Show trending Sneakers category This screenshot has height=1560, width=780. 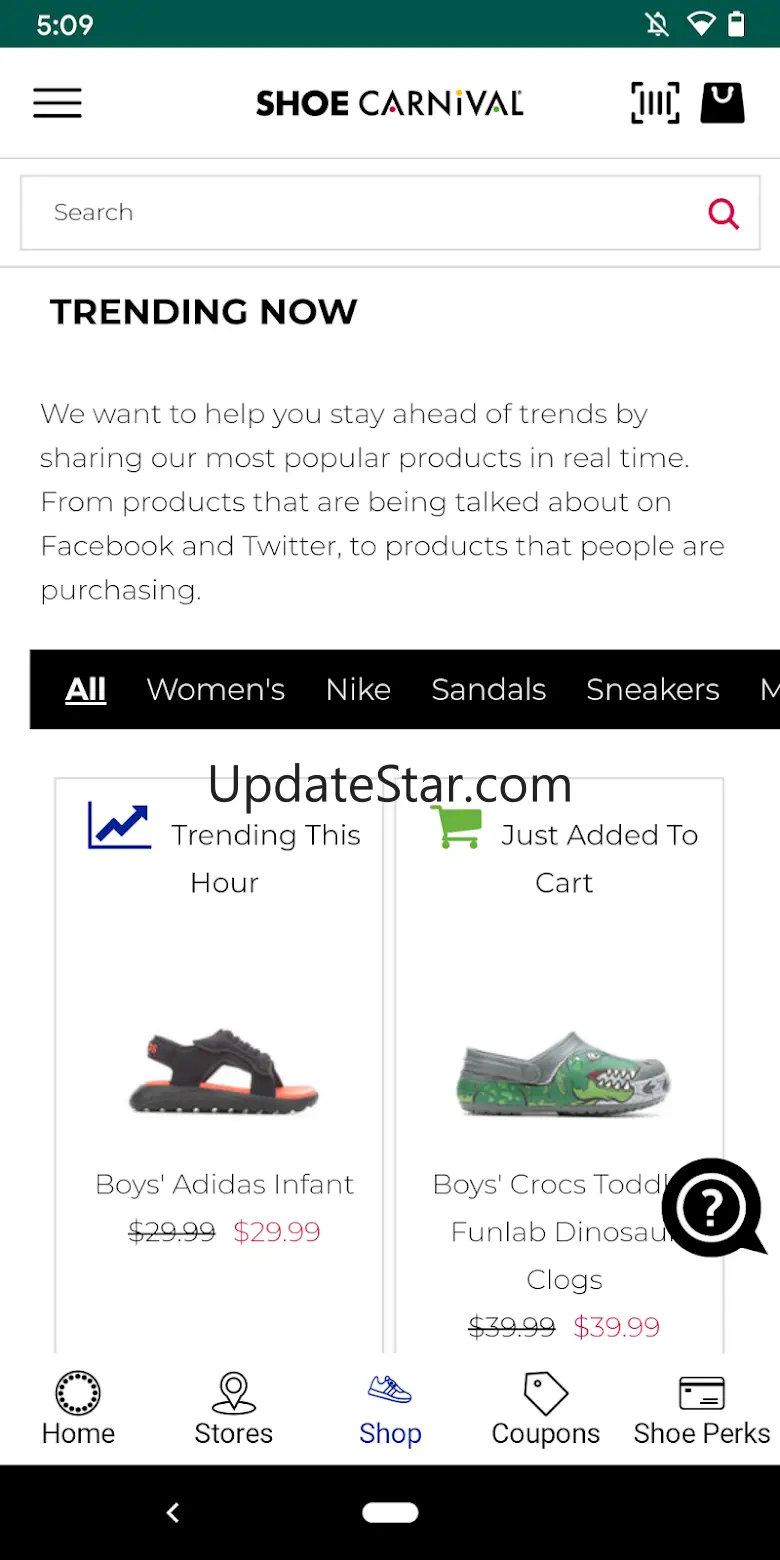pyautogui.click(x=653, y=690)
